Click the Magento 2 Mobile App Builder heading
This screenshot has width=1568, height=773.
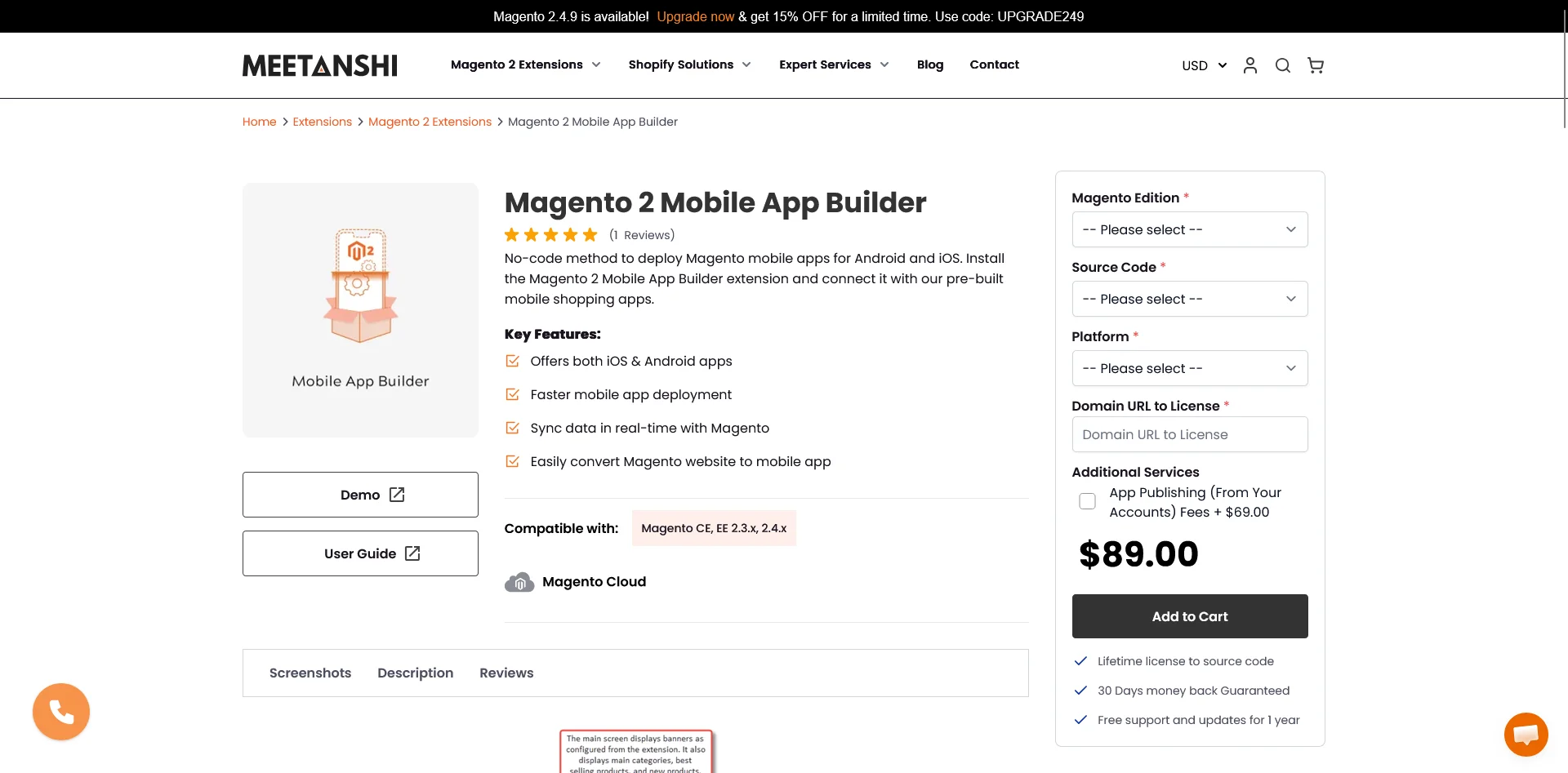pyautogui.click(x=715, y=202)
